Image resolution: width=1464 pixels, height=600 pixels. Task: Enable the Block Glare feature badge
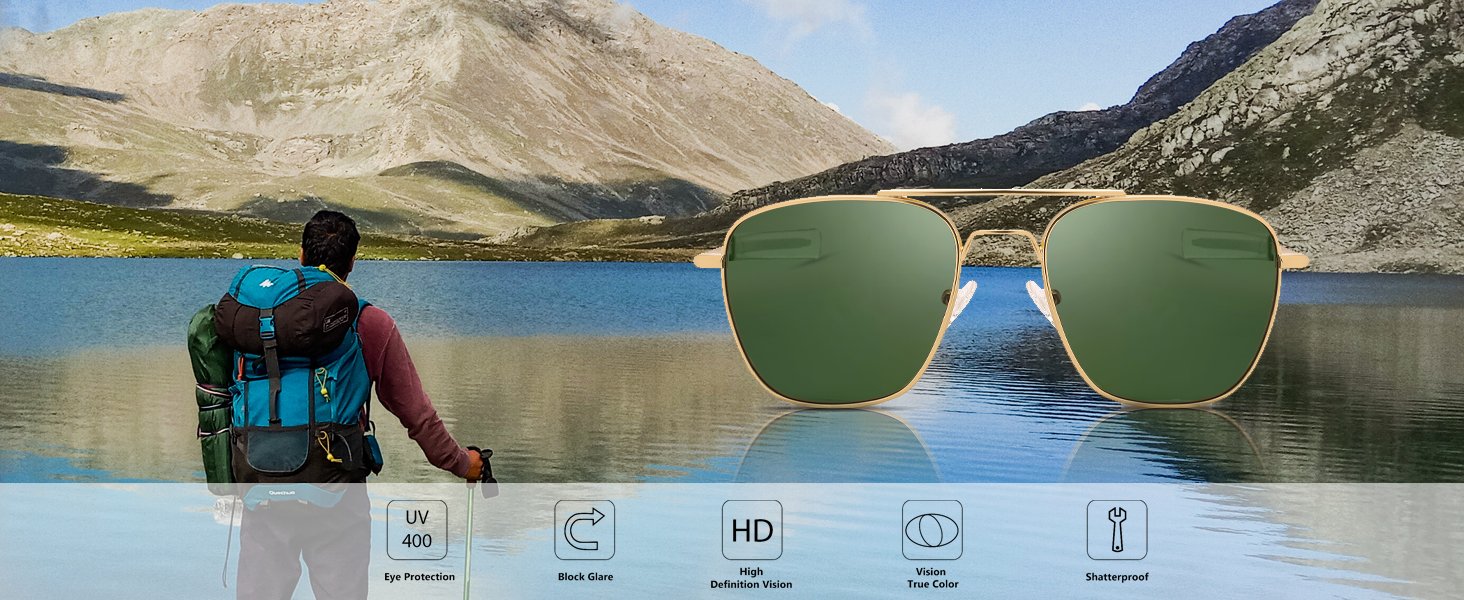tap(585, 547)
